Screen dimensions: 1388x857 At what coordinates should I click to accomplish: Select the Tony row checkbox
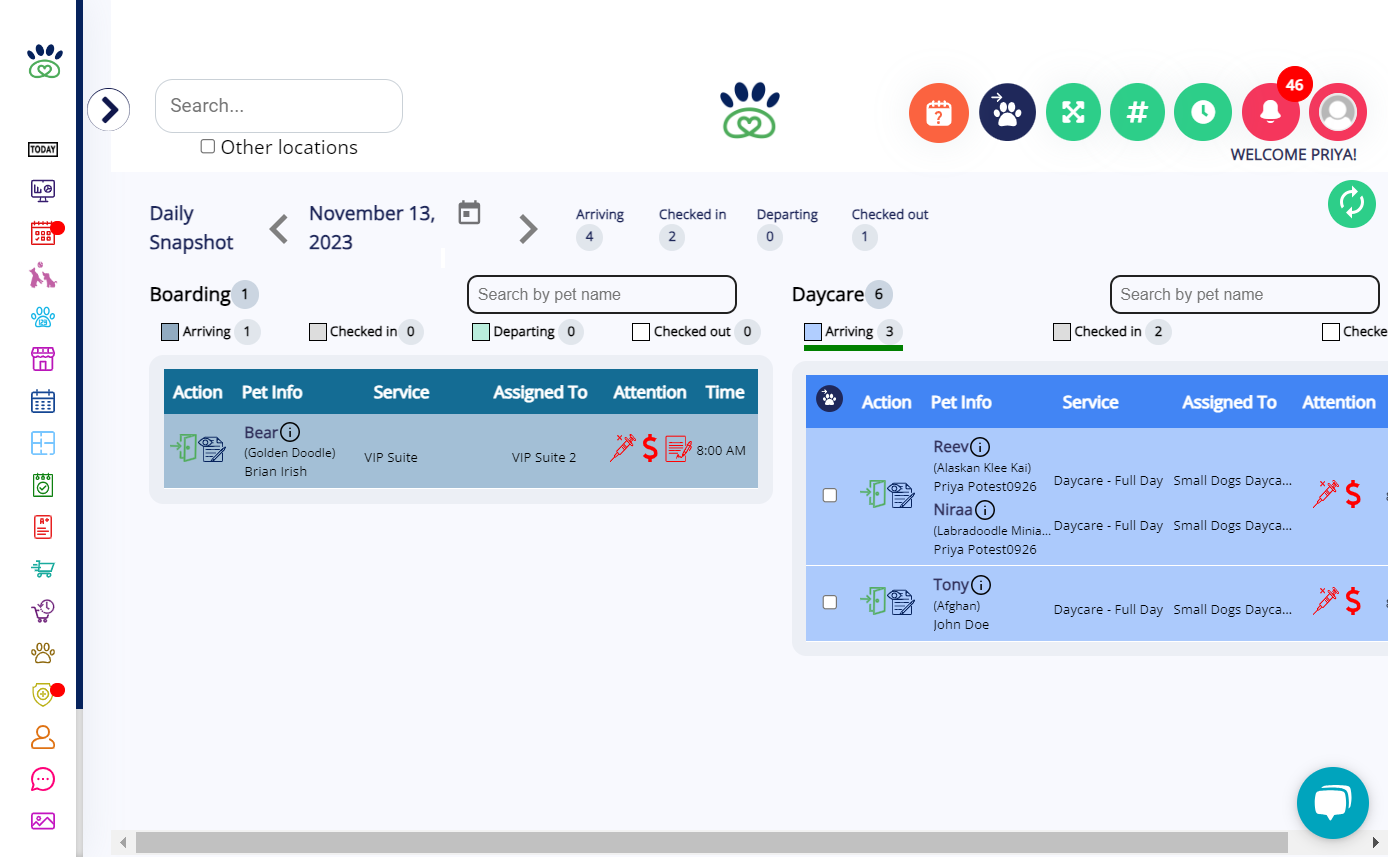pyautogui.click(x=829, y=602)
